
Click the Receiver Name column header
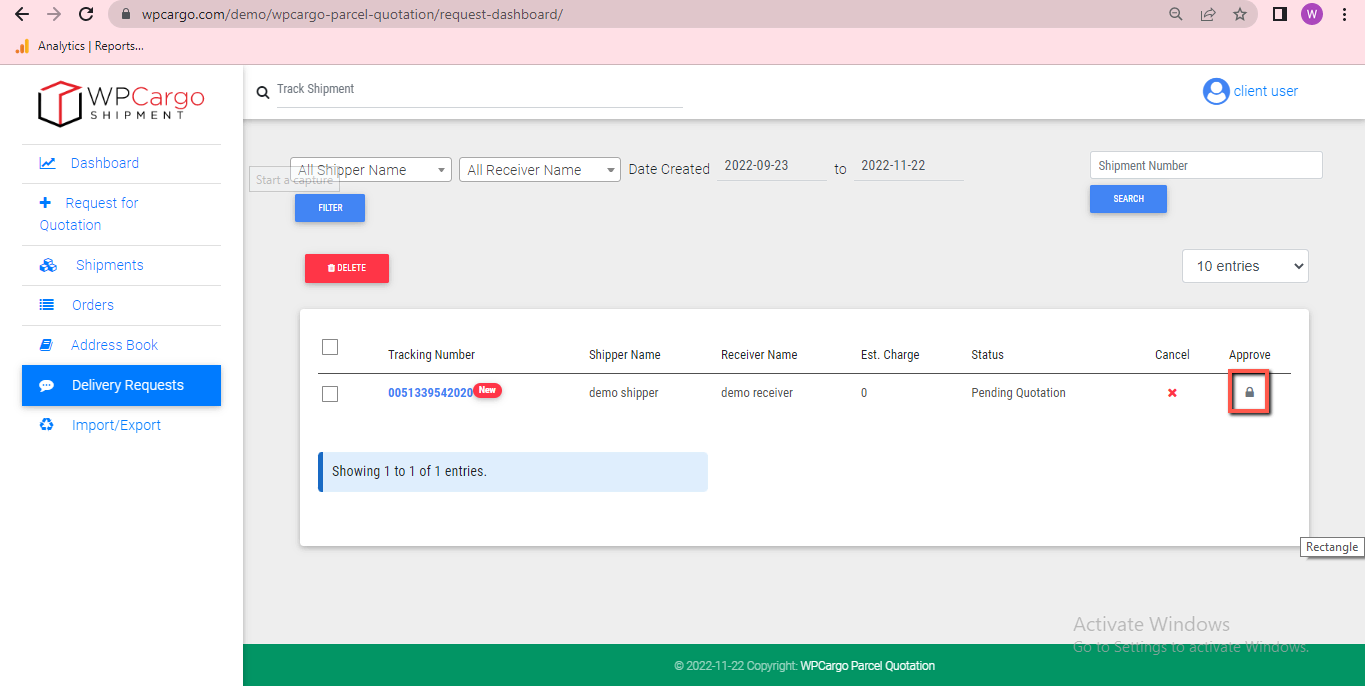pyautogui.click(x=759, y=355)
